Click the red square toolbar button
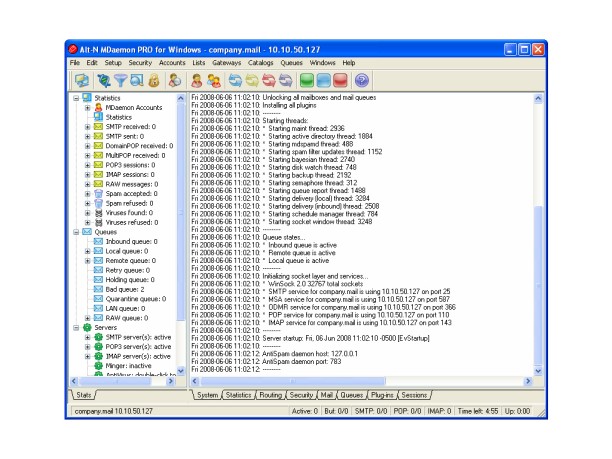612x459 pixels. 340,80
